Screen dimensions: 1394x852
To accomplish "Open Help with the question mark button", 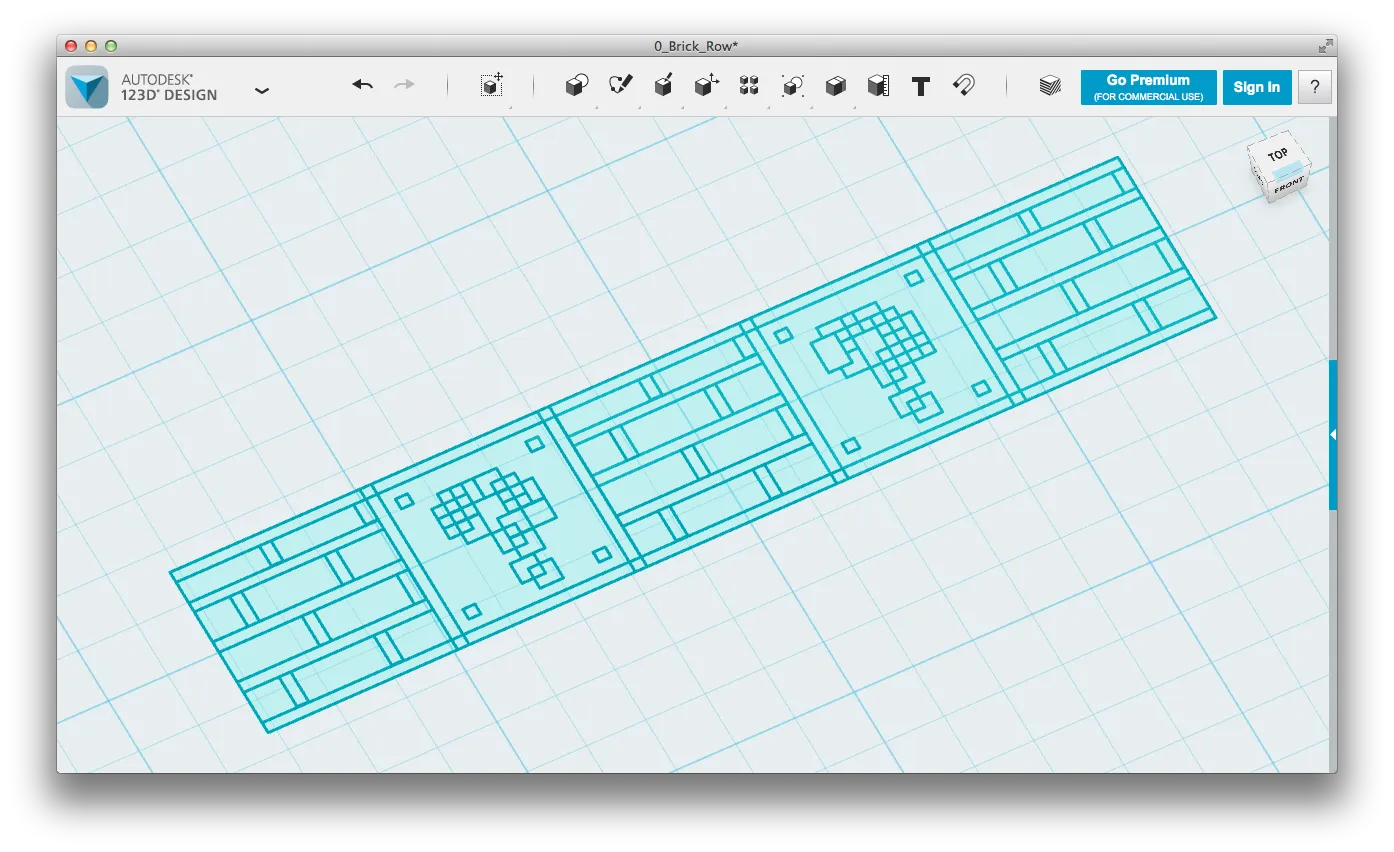I will (x=1315, y=87).
